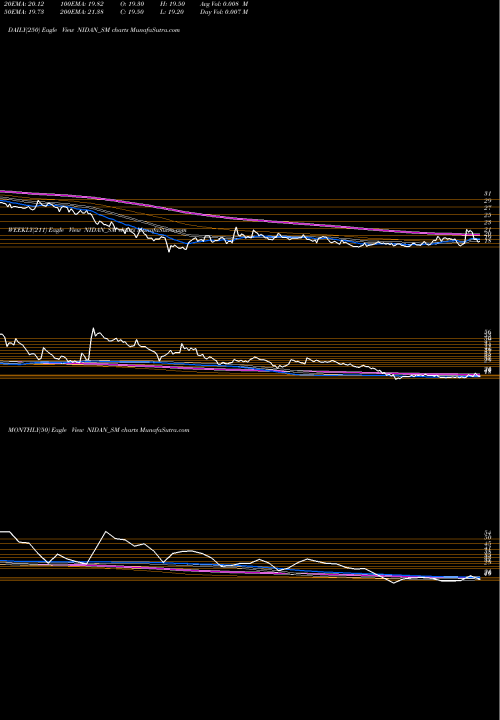Click the 100EMA: 19.82 value

point(82,4)
